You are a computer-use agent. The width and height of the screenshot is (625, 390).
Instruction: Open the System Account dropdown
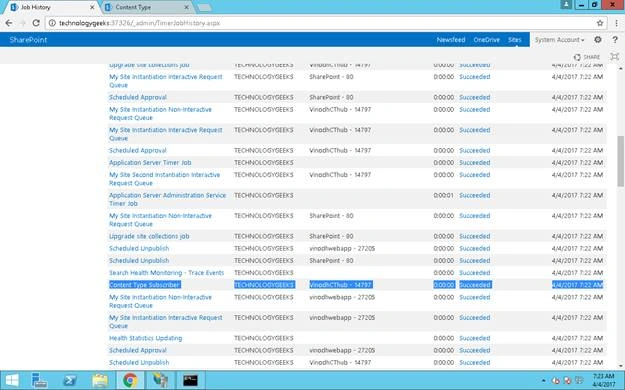click(x=559, y=39)
